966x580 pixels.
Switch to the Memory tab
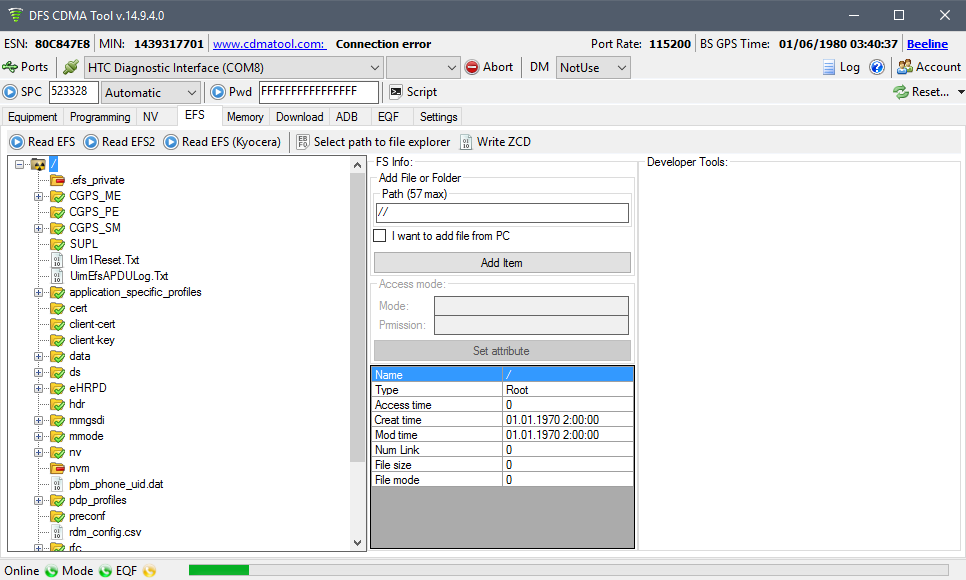[245, 117]
